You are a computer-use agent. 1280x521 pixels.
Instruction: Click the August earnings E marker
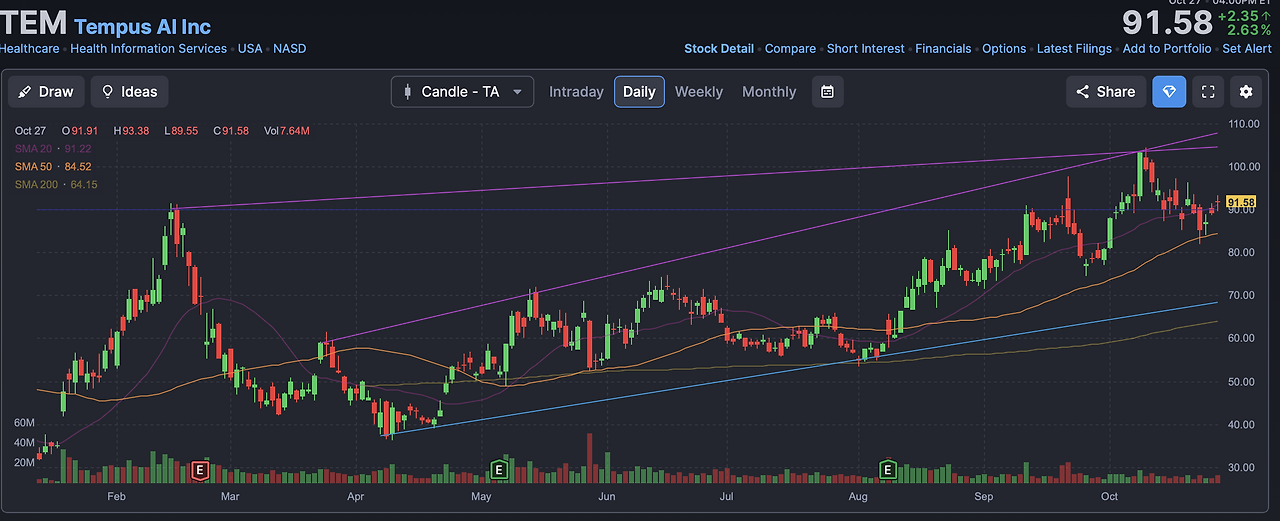(887, 469)
